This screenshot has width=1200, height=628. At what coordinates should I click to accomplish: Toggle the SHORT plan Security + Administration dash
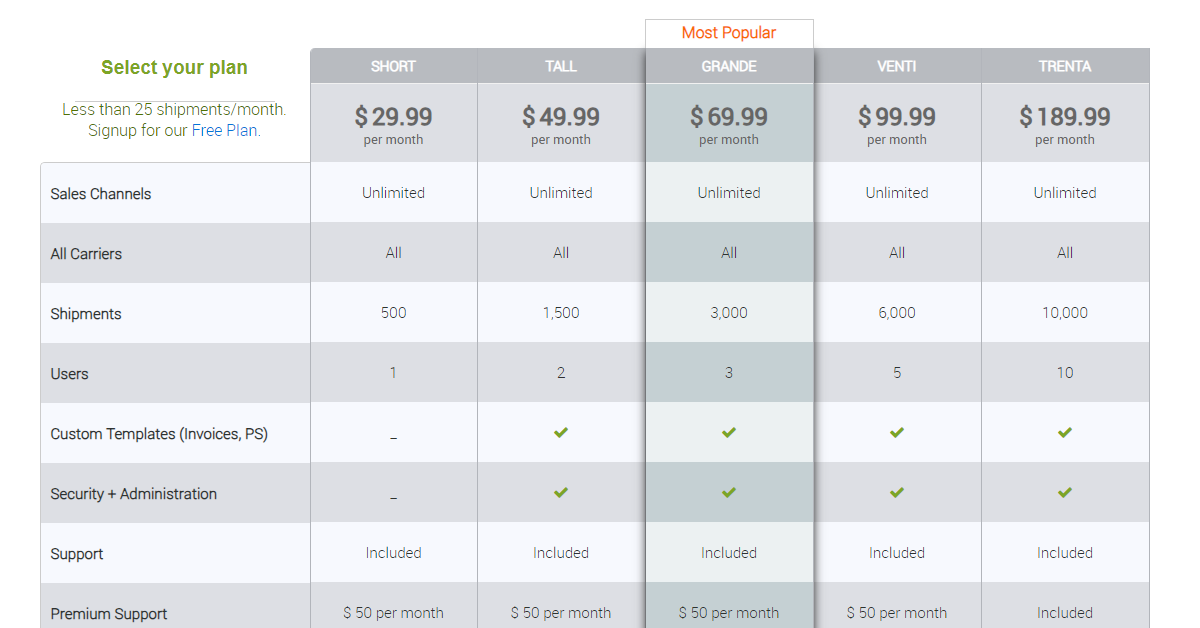point(393,495)
